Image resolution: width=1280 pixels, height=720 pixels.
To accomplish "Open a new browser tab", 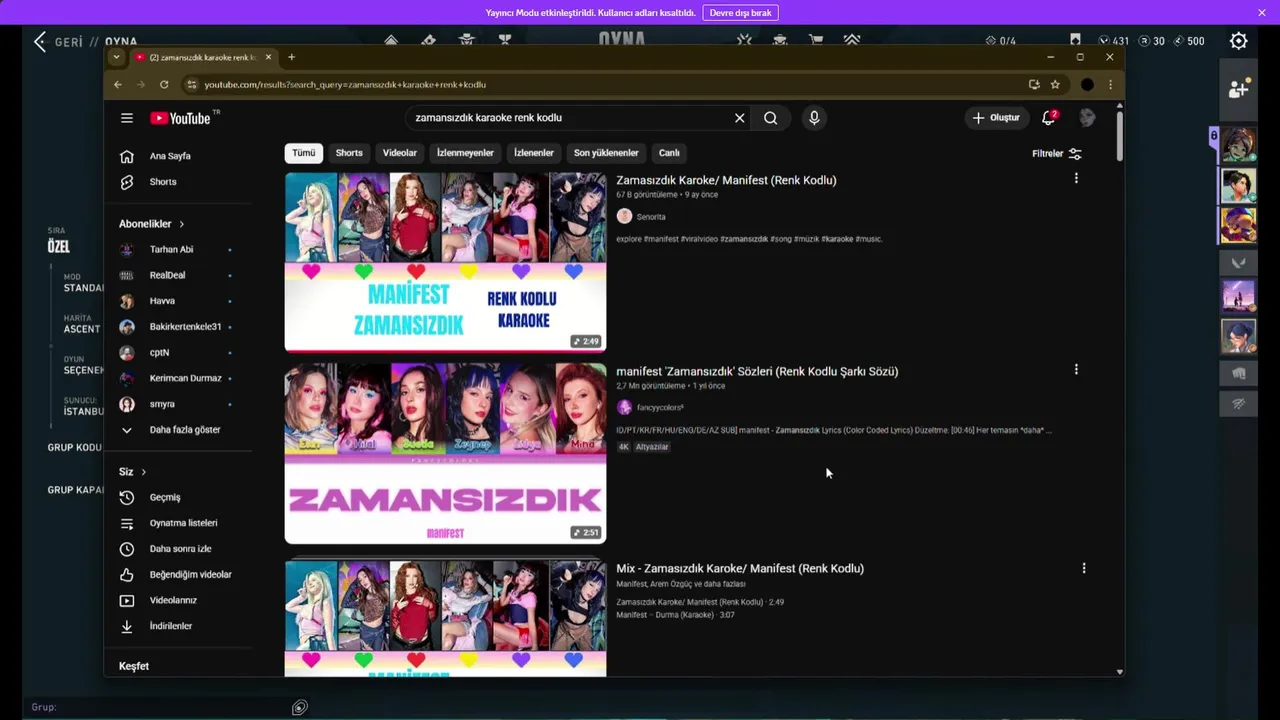I will click(x=291, y=57).
